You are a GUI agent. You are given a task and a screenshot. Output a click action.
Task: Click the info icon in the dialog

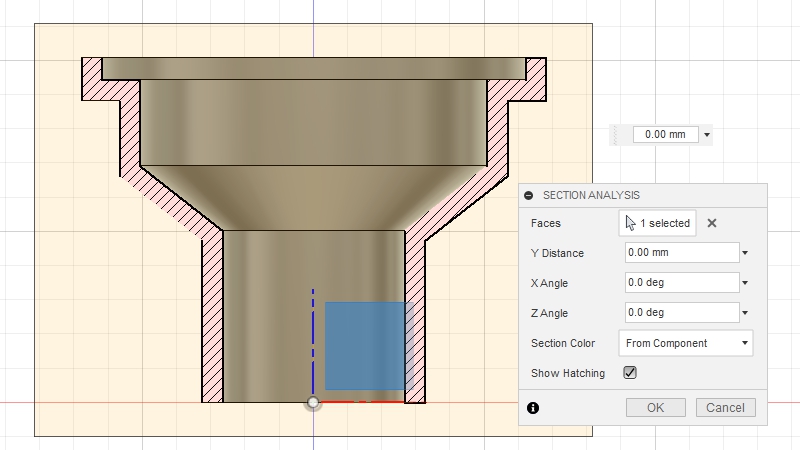[x=532, y=408]
